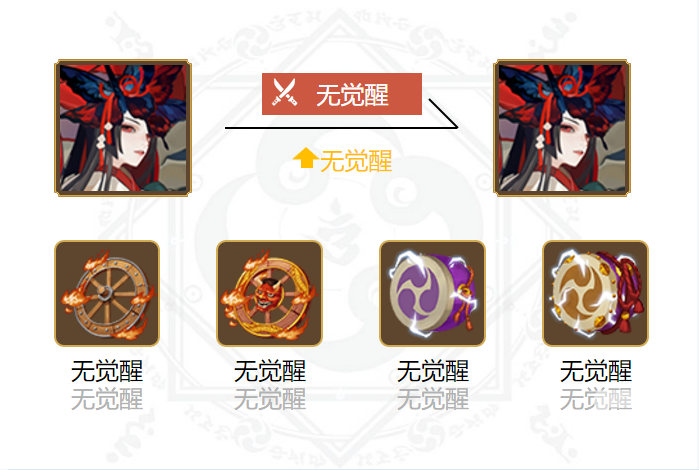The width and height of the screenshot is (699, 470).
Task: Click gray 无觉醒 text under plain flaming wheel
Action: point(107,399)
